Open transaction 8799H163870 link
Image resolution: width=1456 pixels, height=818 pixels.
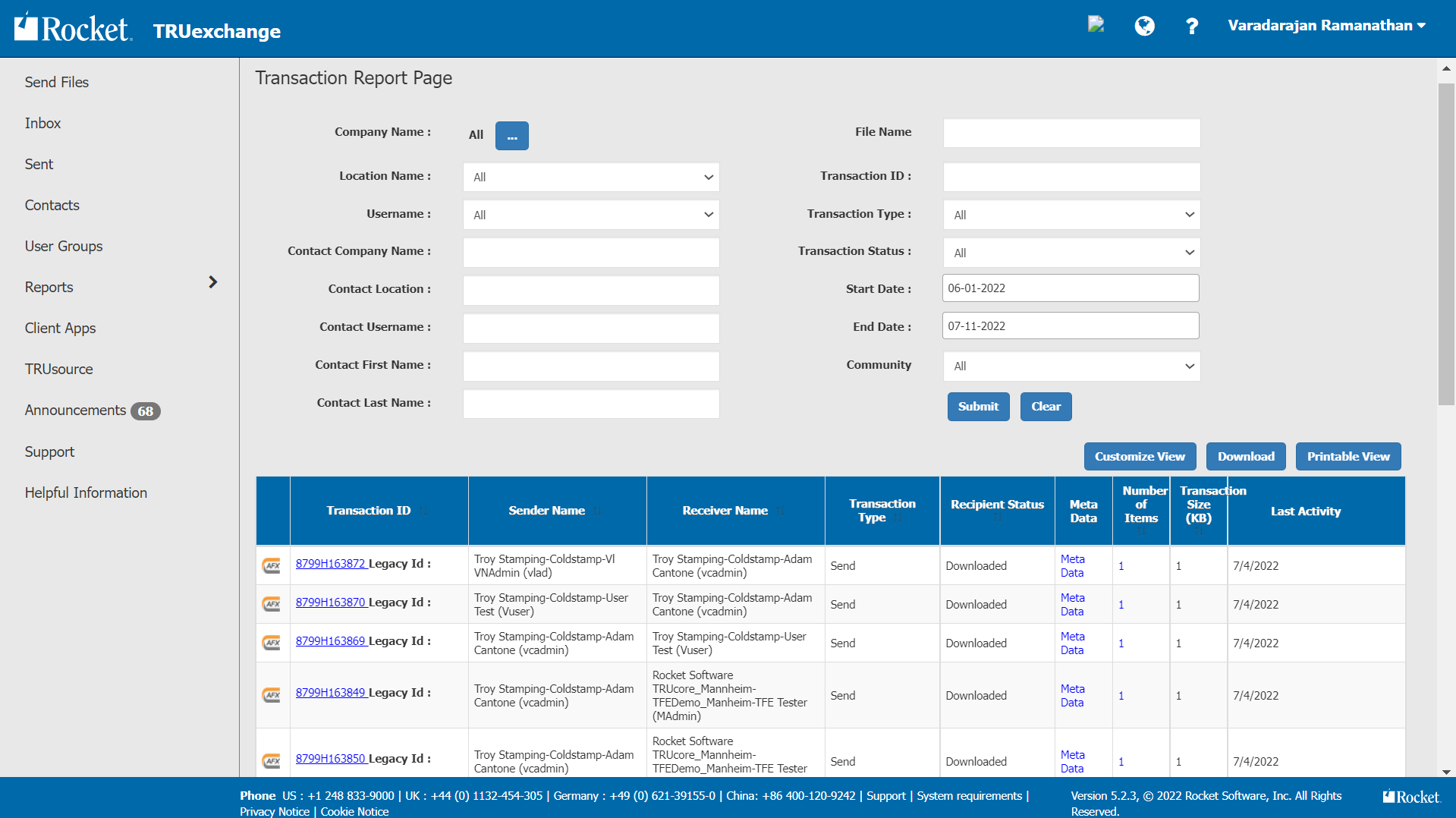coord(331,602)
